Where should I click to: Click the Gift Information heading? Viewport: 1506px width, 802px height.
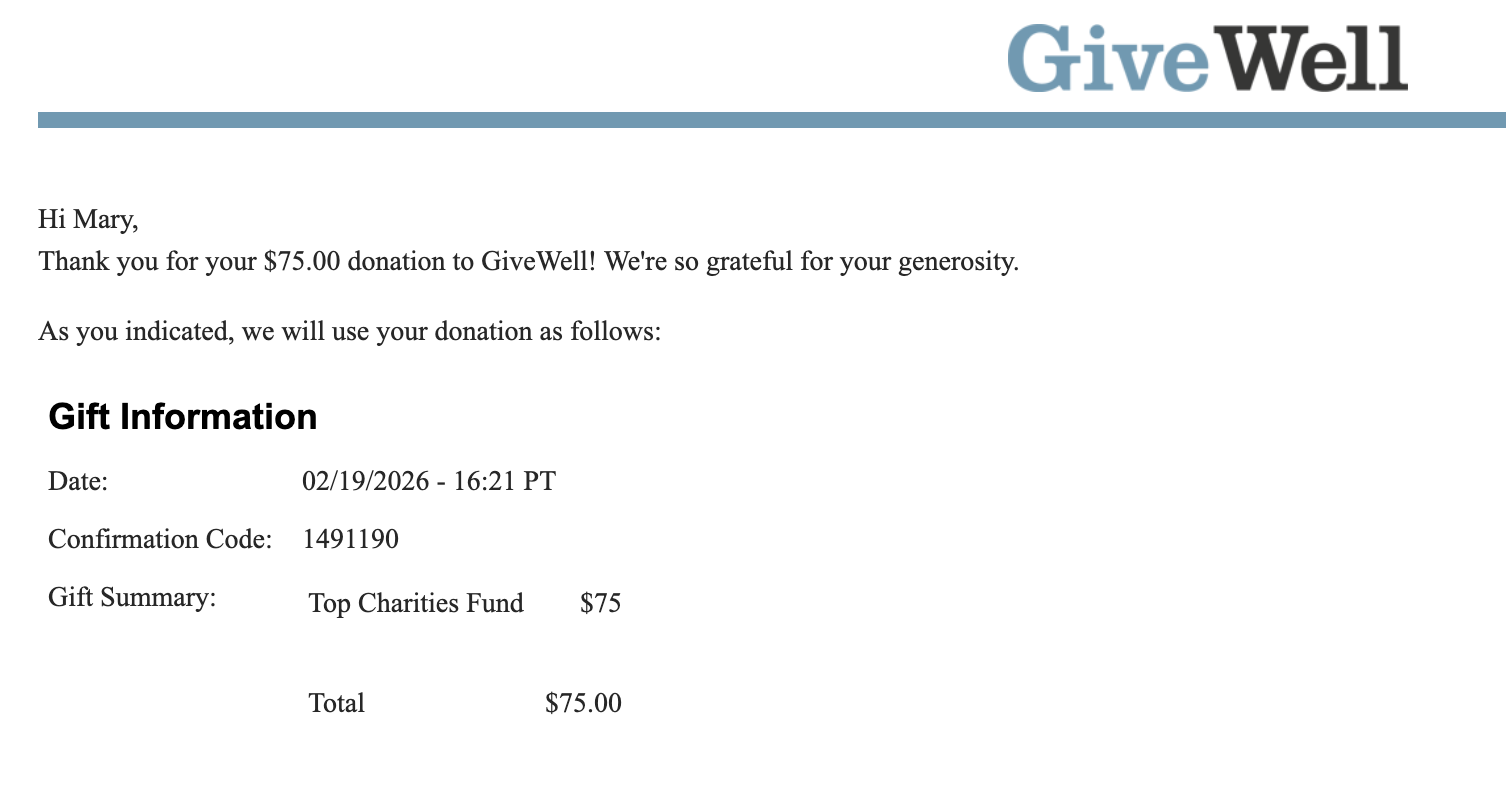pyautogui.click(x=182, y=417)
